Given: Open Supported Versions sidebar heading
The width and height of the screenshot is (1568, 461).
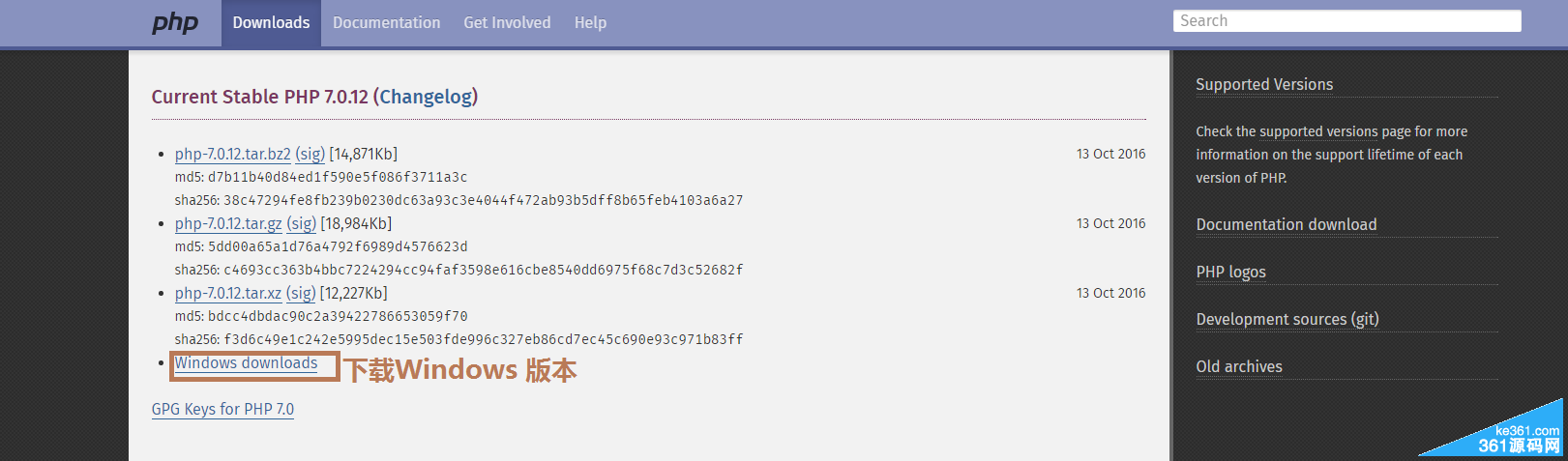Looking at the screenshot, I should (x=1263, y=84).
